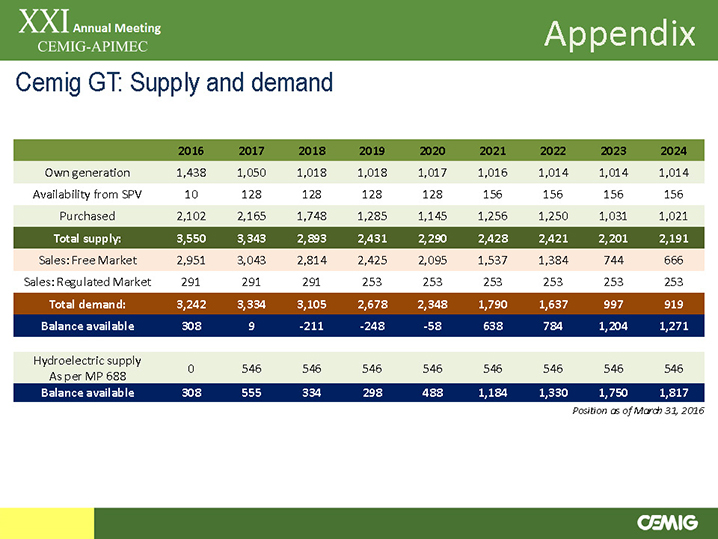Screen dimensions: 718x539
Task: Click Free Market sales value '744'
Action: [x=614, y=260]
